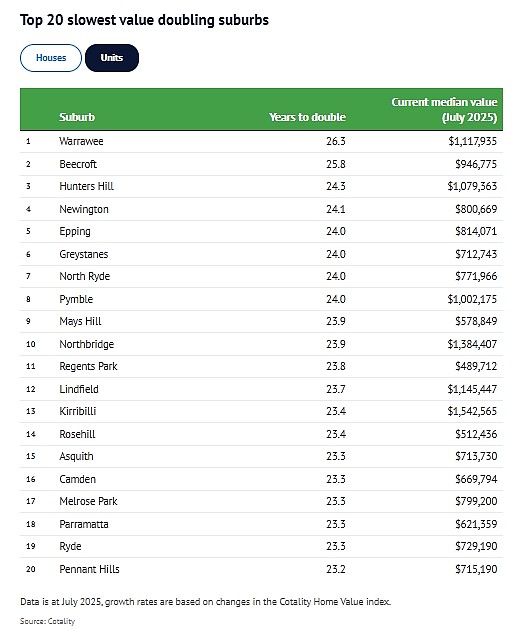The width and height of the screenshot is (528, 630).
Task: Select the Beecroft suburb entry
Action: (78, 164)
